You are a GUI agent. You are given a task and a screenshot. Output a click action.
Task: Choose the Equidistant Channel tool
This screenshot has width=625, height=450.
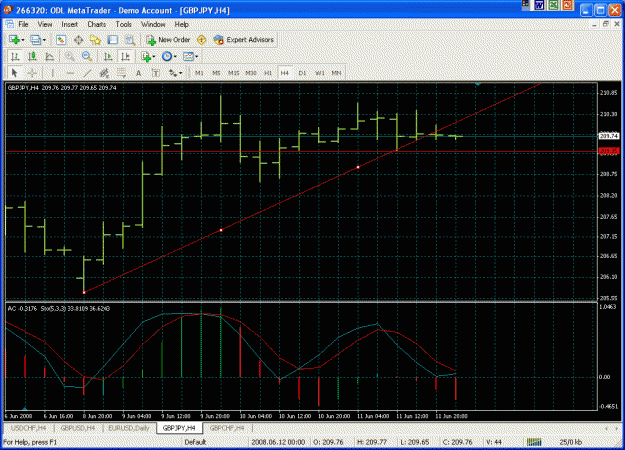click(104, 73)
